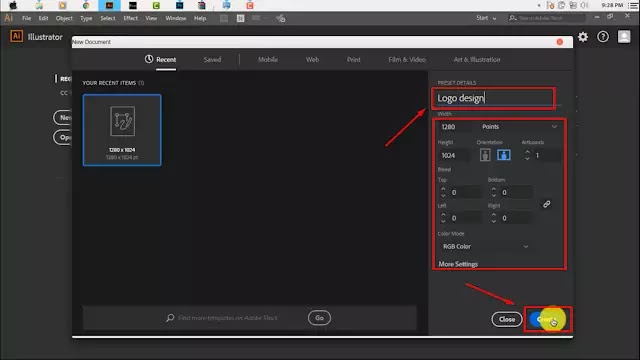This screenshot has width=640, height=360.
Task: Select landscape orientation icon
Action: [504, 155]
